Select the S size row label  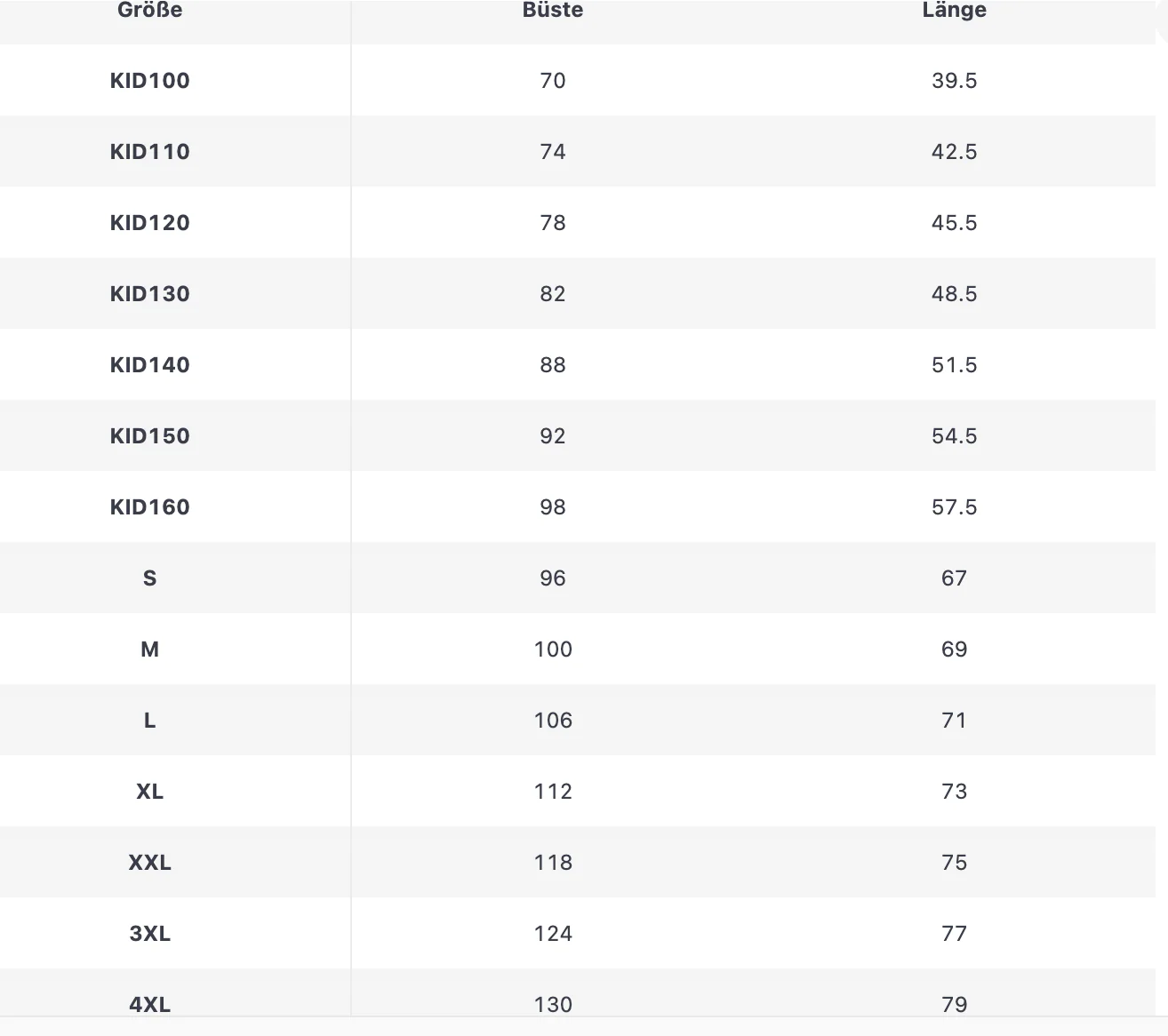(149, 578)
